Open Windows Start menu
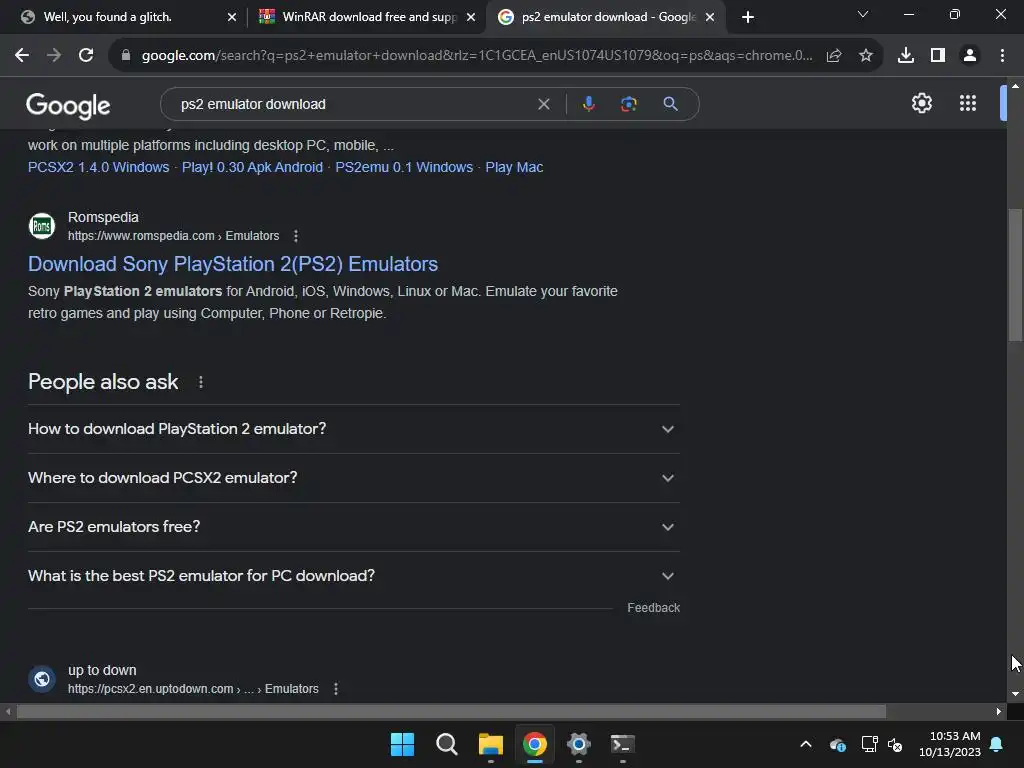The height and width of the screenshot is (768, 1024). 402,744
